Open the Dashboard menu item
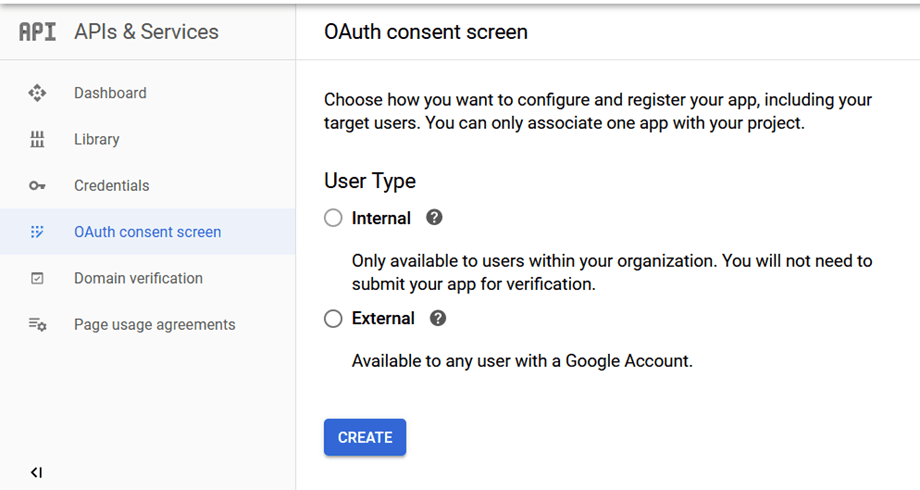 tap(110, 93)
